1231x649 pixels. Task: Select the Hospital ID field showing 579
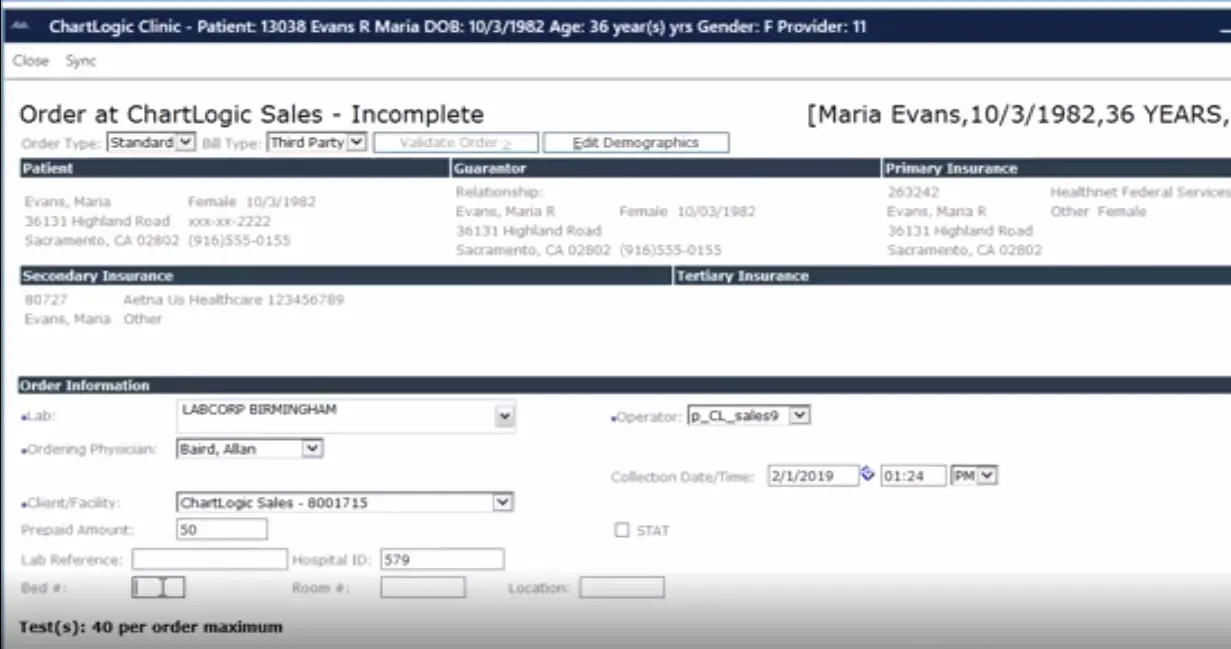coord(443,560)
